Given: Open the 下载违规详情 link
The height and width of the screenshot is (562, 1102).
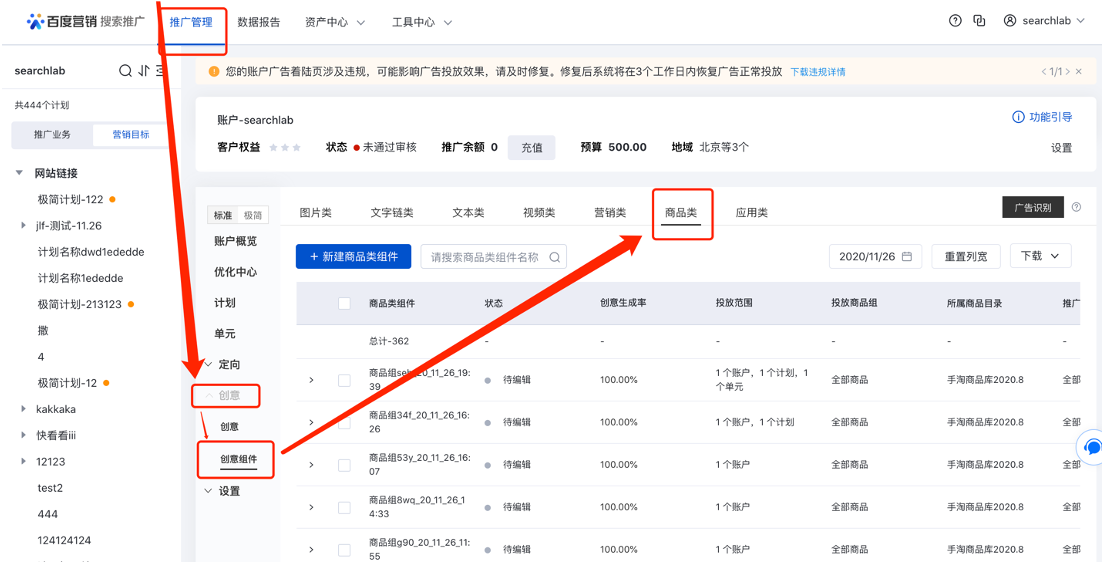Looking at the screenshot, I should point(817,72).
